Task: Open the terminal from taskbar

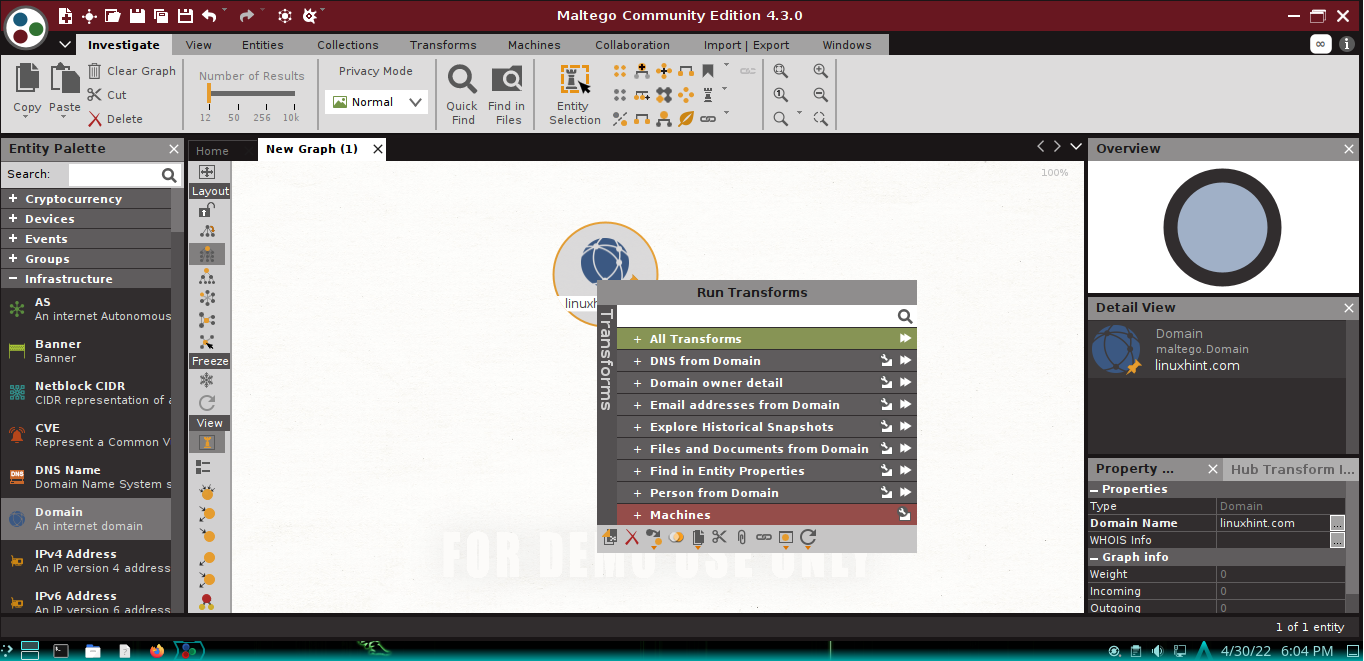Action: (61, 650)
